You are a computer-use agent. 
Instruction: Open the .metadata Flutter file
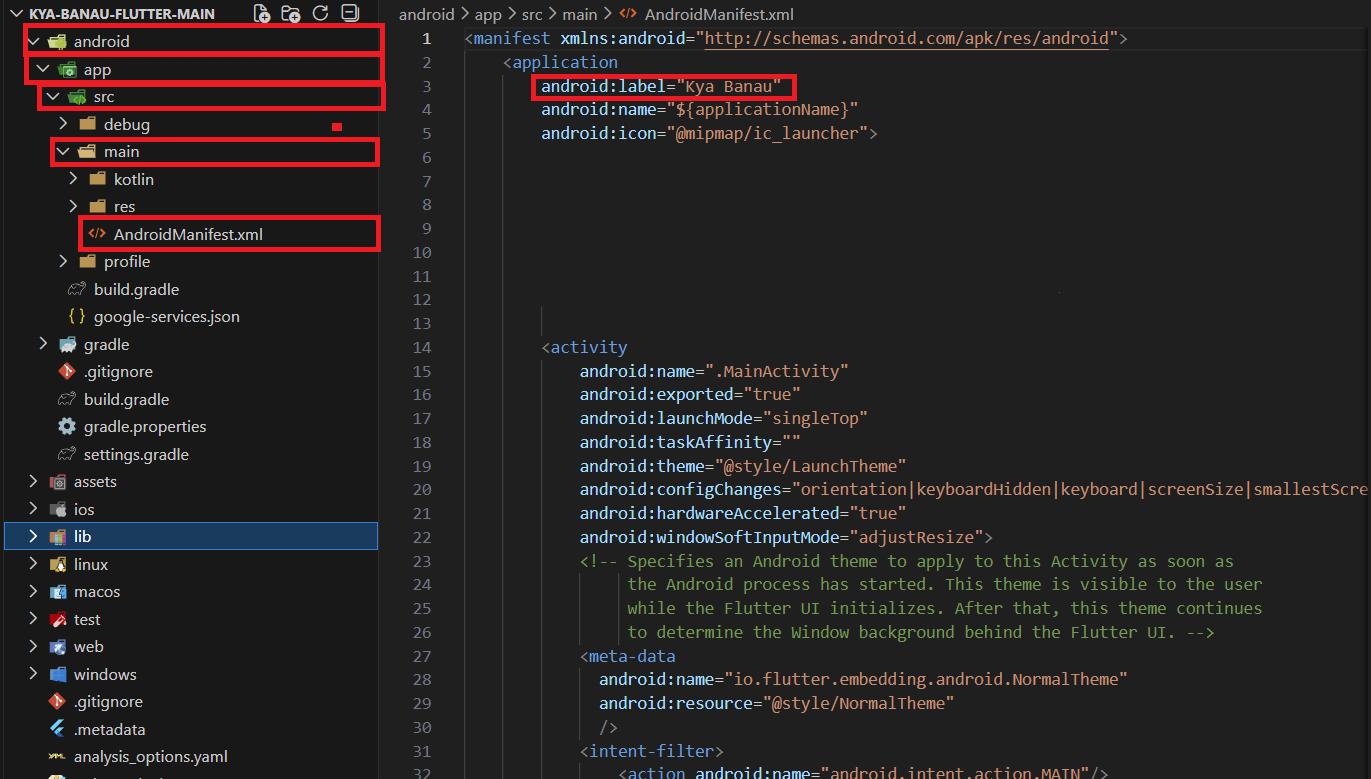coord(109,730)
